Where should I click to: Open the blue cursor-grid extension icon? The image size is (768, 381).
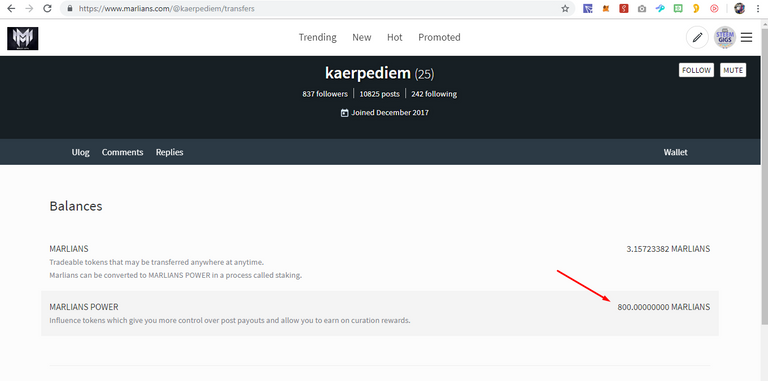587,8
